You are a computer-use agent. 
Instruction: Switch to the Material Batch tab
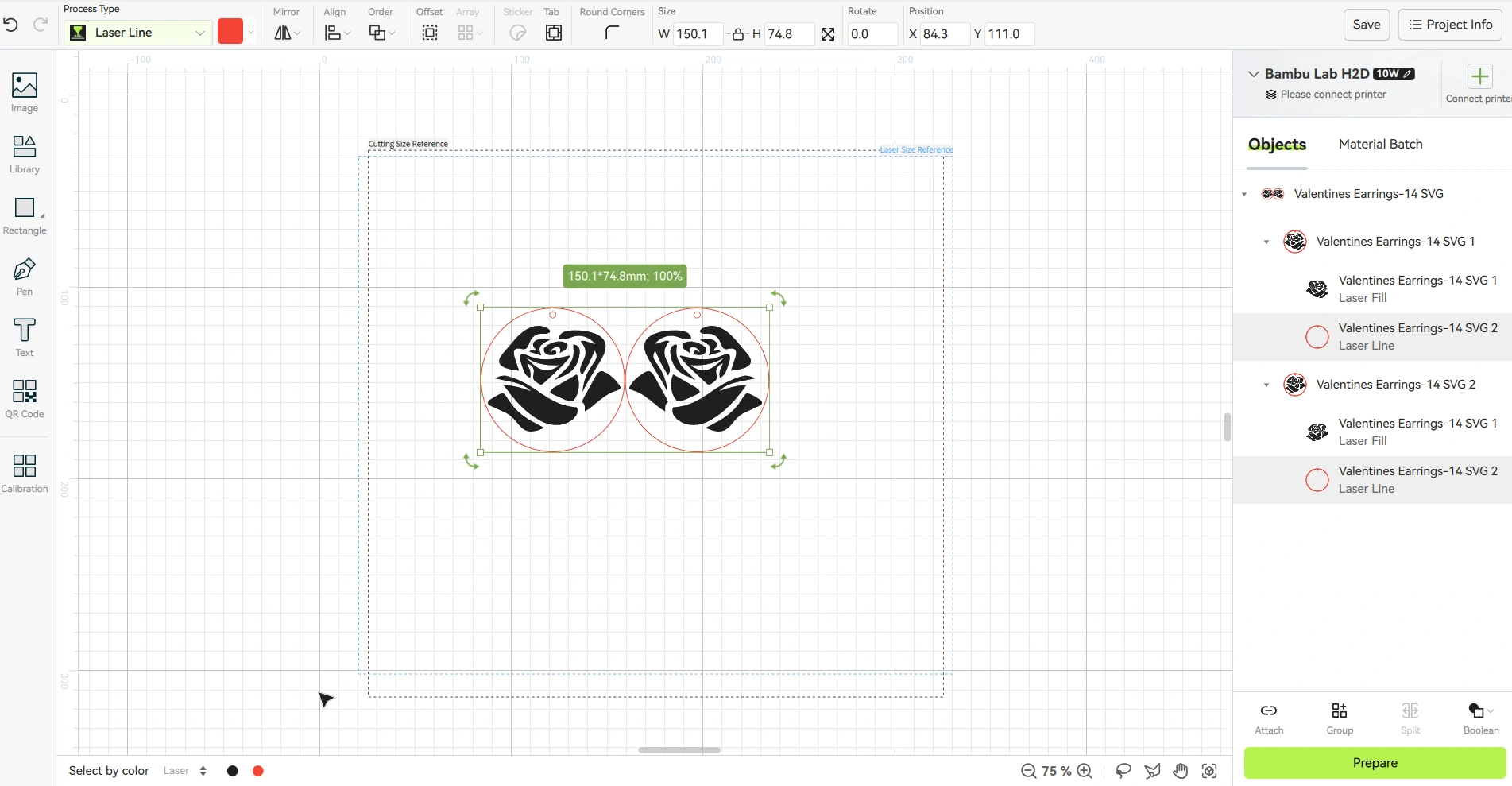(x=1380, y=145)
